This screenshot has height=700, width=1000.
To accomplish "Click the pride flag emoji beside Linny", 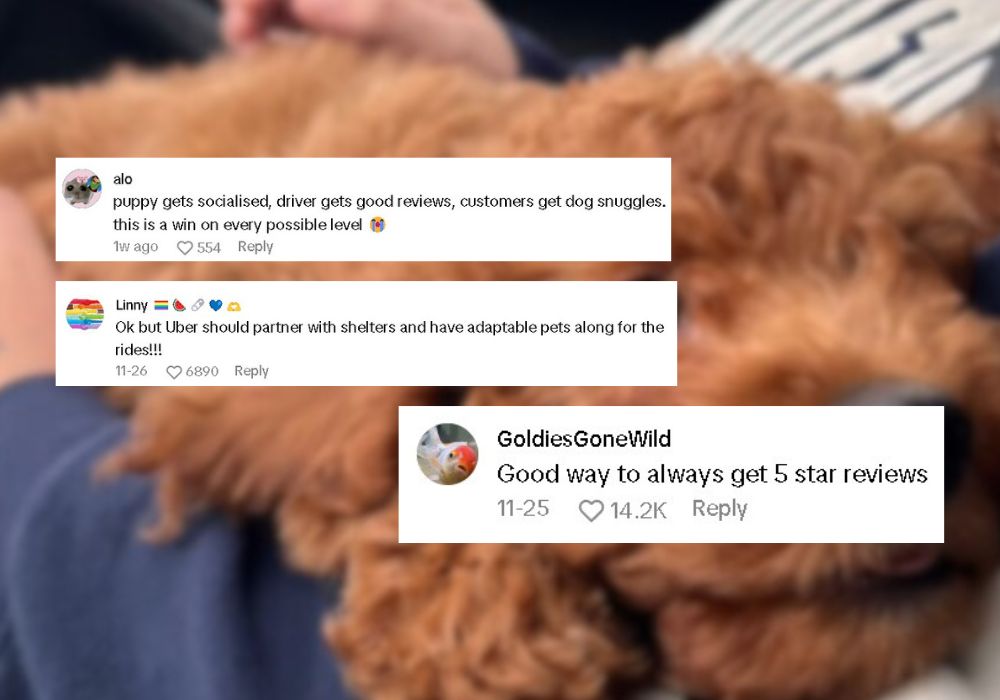I will coord(161,305).
